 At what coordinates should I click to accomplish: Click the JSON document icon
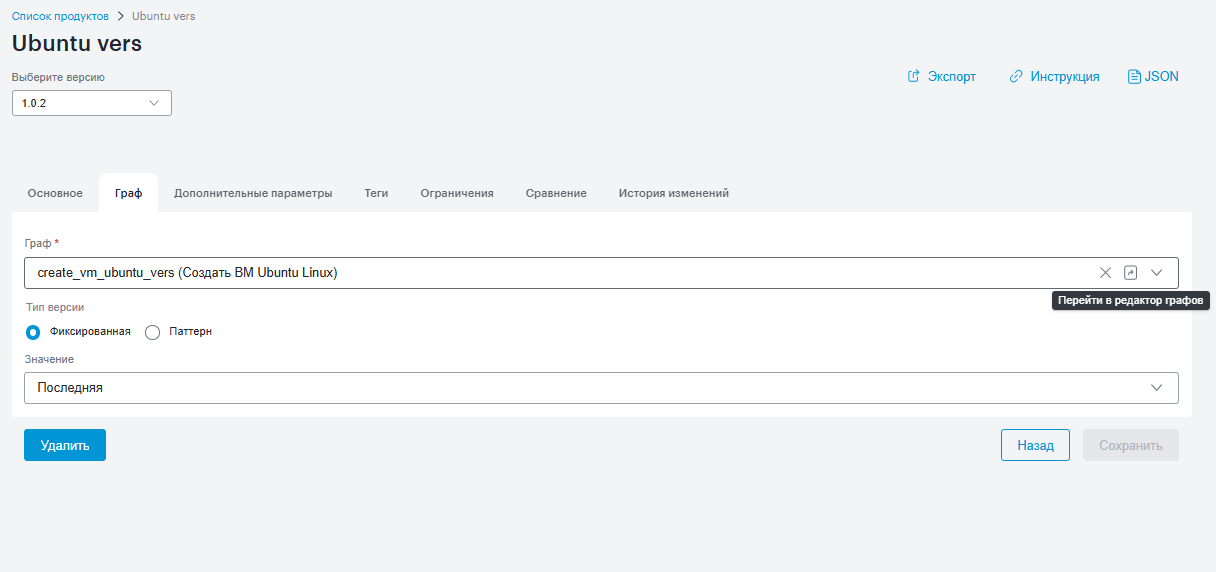pyautogui.click(x=1134, y=76)
